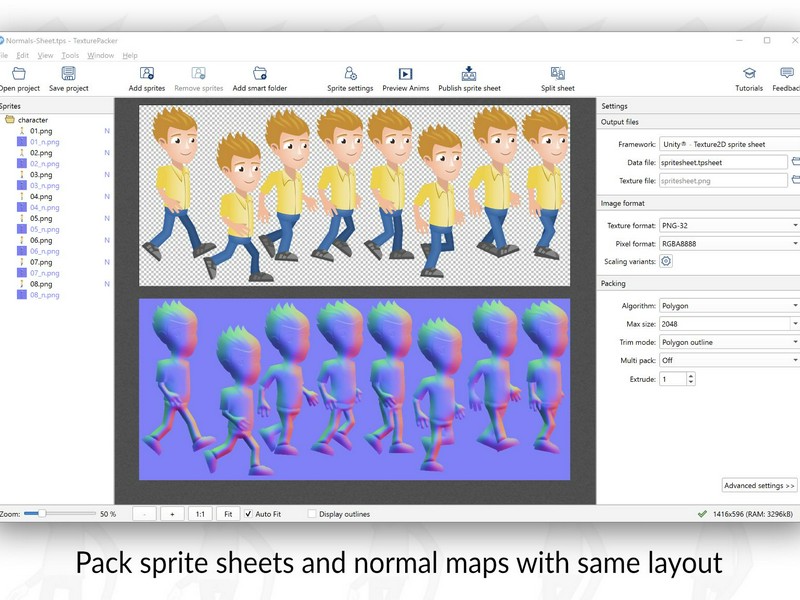Click the zoom out minus button
This screenshot has height=600, width=800.
pyautogui.click(x=144, y=514)
